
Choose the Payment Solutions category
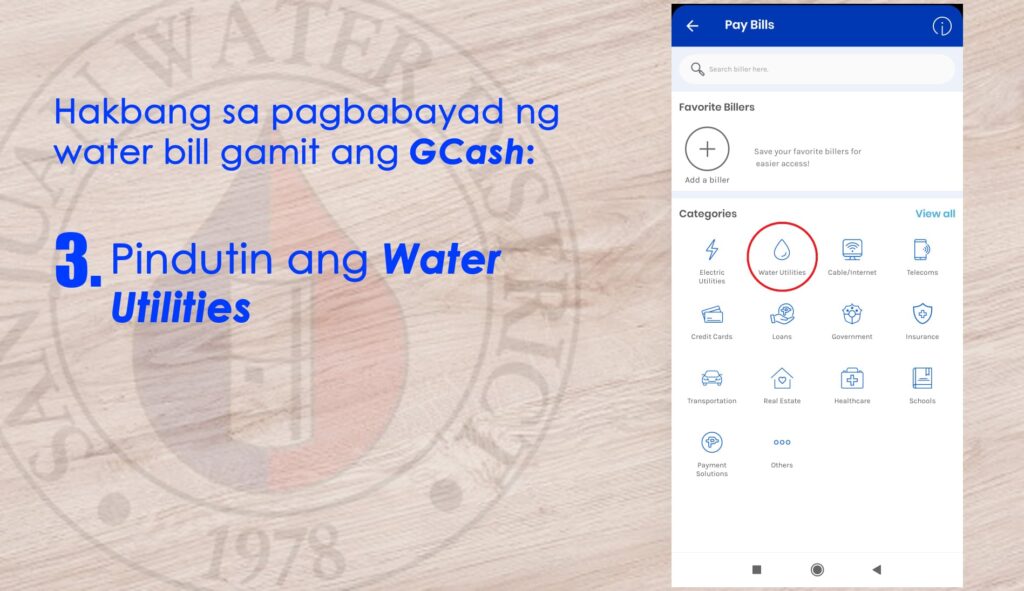coord(712,454)
